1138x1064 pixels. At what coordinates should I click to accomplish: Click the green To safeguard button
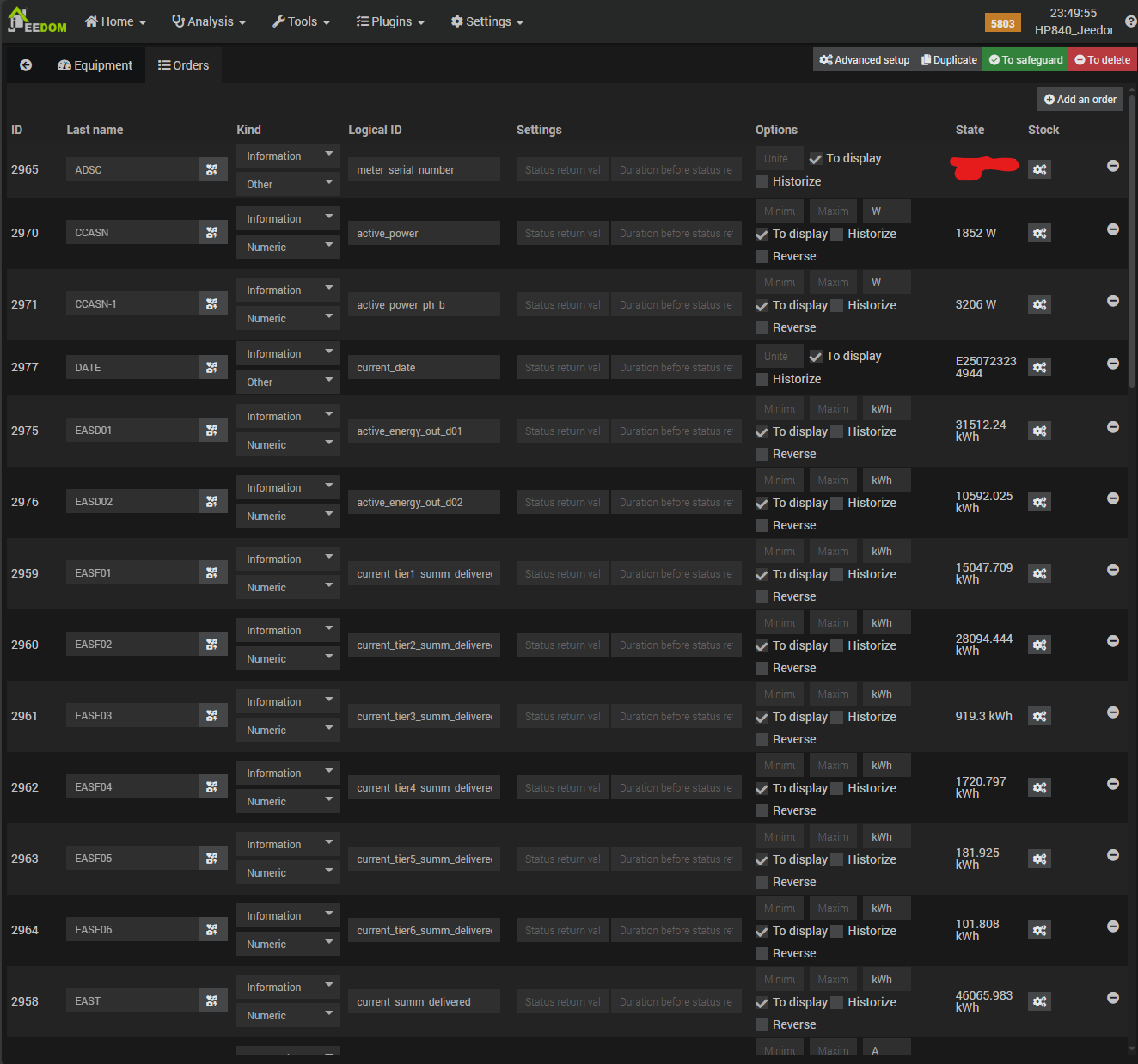pos(1025,60)
